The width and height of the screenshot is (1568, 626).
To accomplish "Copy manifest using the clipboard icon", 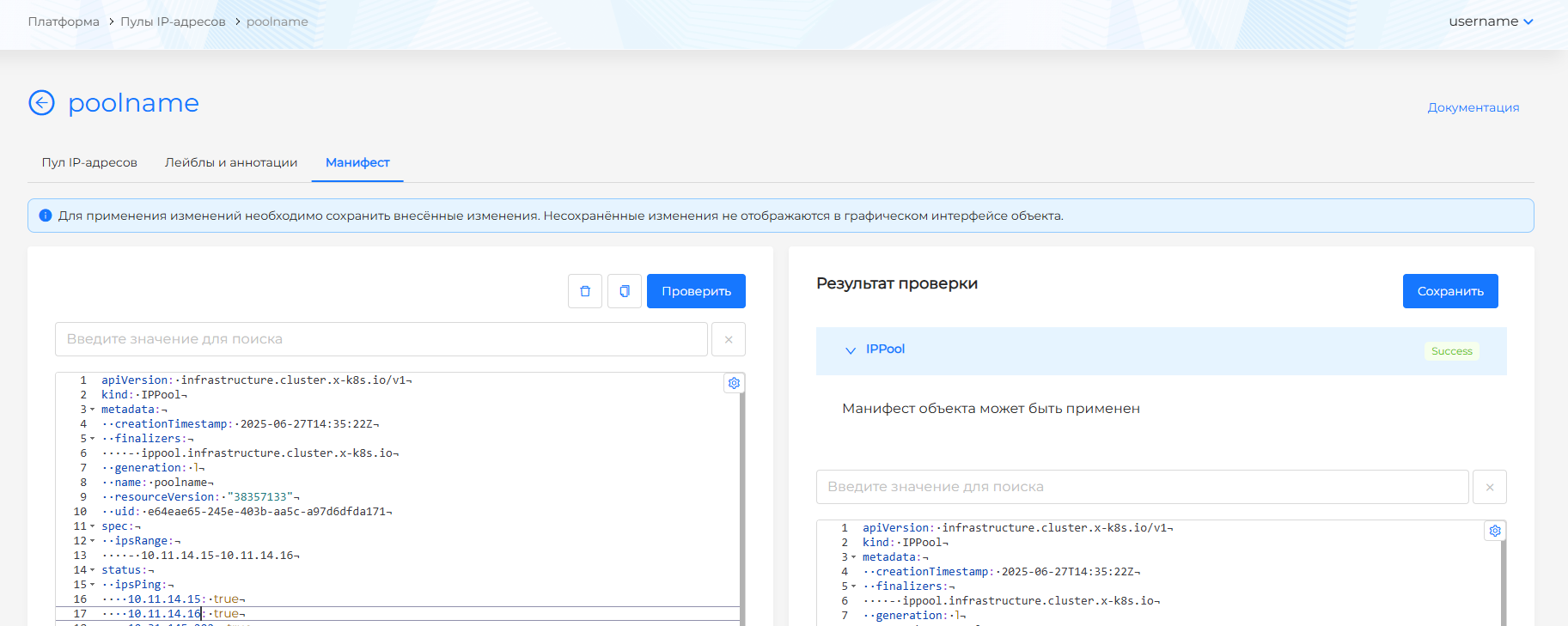I will coord(625,291).
